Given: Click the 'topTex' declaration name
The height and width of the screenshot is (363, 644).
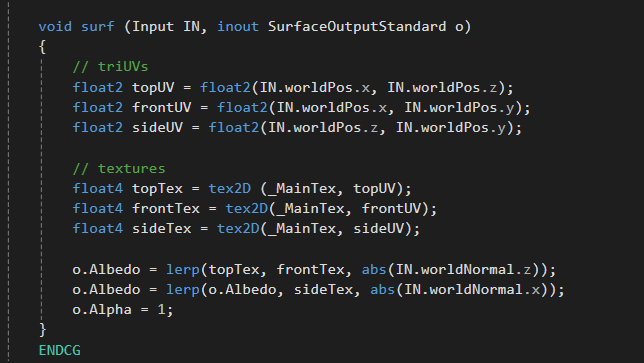Looking at the screenshot, I should pos(157,188).
